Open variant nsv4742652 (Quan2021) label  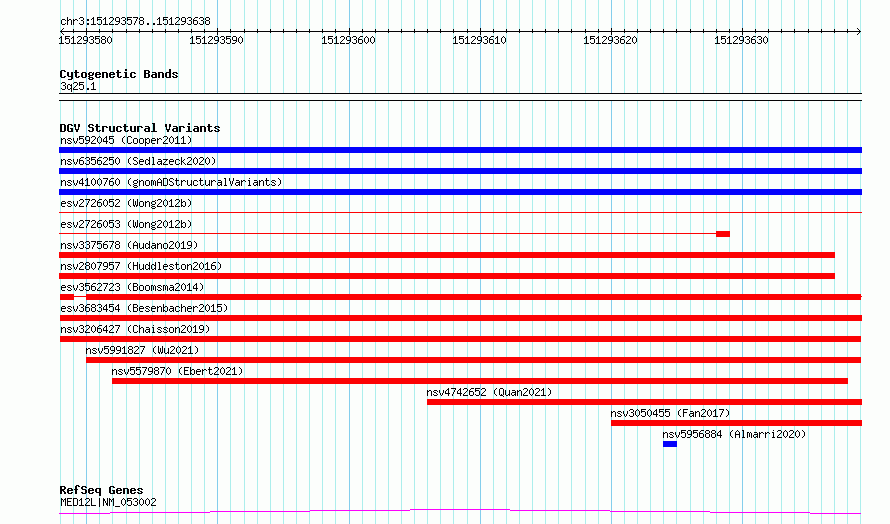click(x=489, y=392)
